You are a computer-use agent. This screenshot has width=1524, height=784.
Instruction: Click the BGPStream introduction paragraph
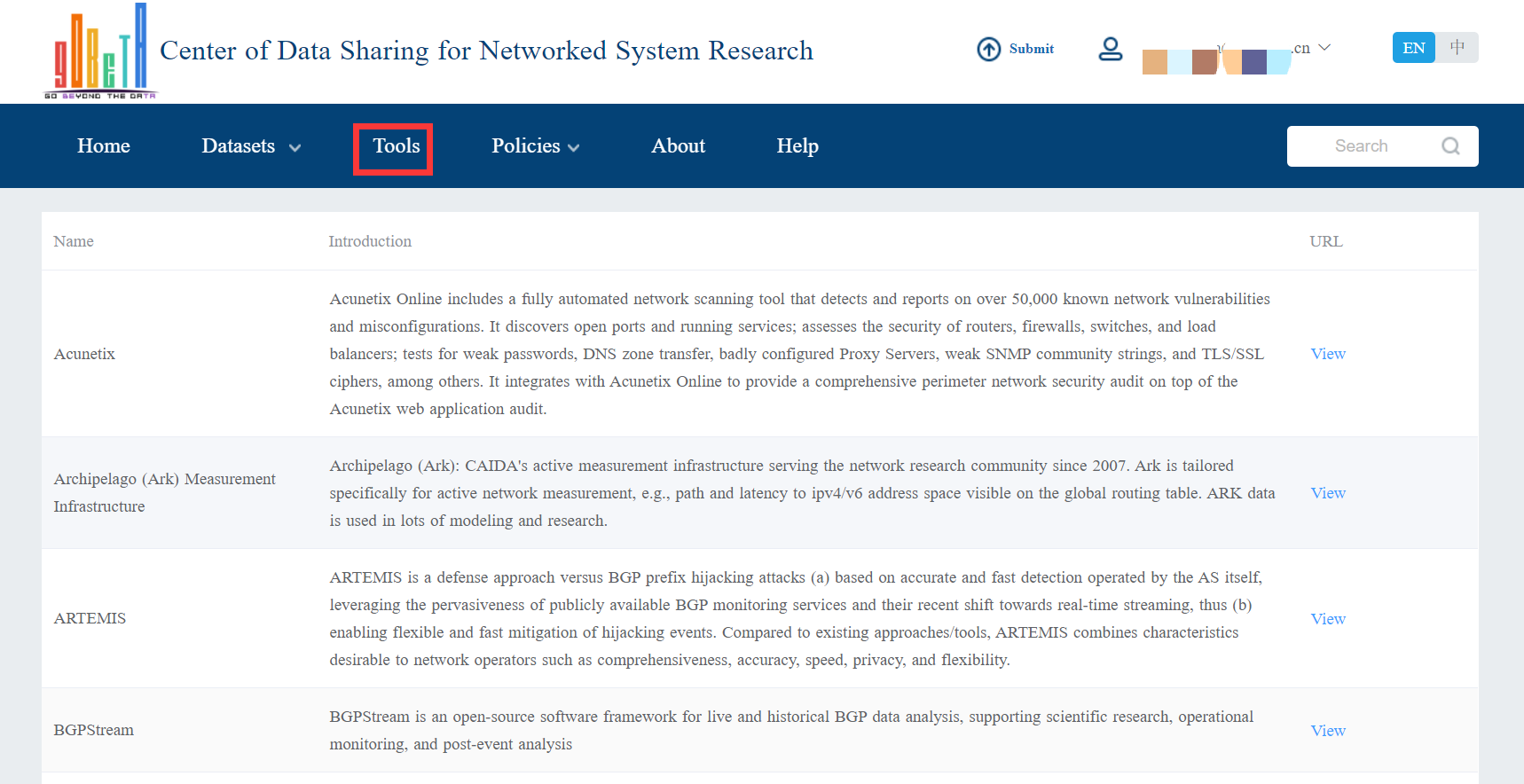(x=791, y=730)
